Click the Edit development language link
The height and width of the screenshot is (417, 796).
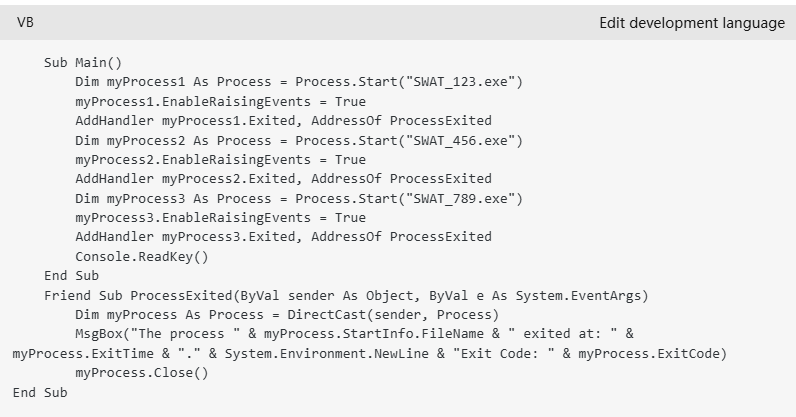click(692, 23)
